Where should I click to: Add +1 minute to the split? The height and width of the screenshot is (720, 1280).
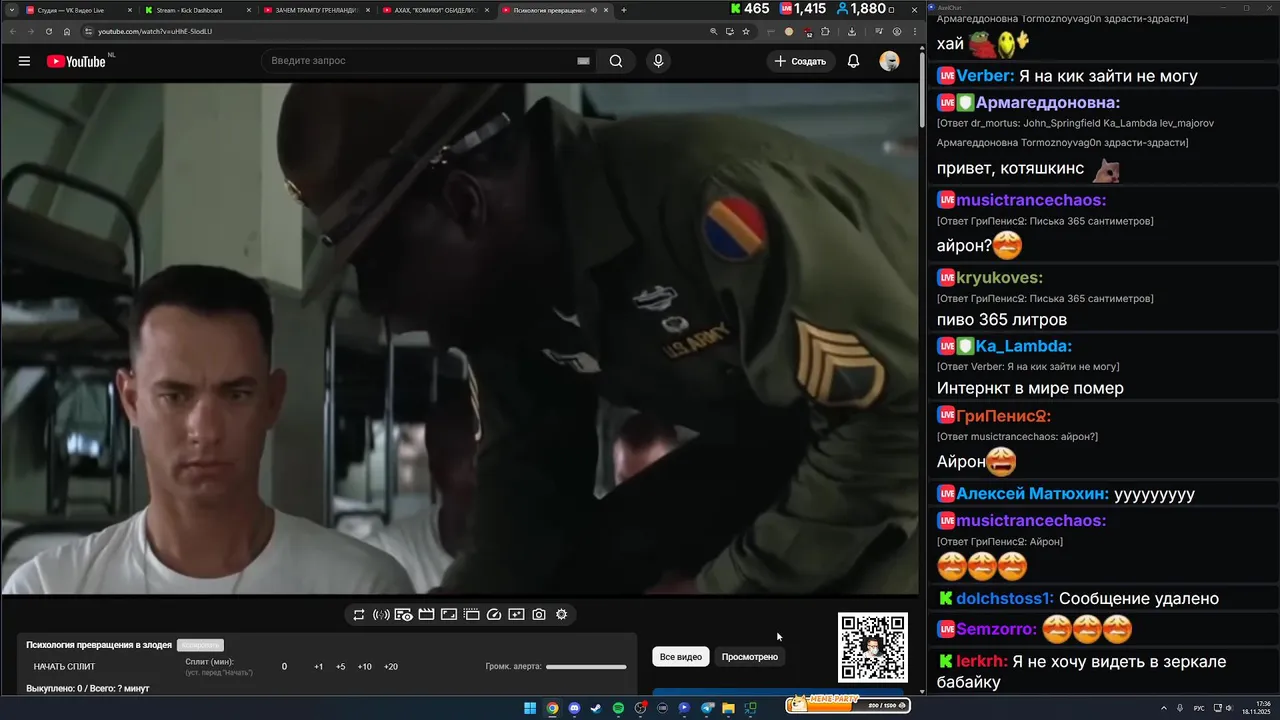point(318,667)
